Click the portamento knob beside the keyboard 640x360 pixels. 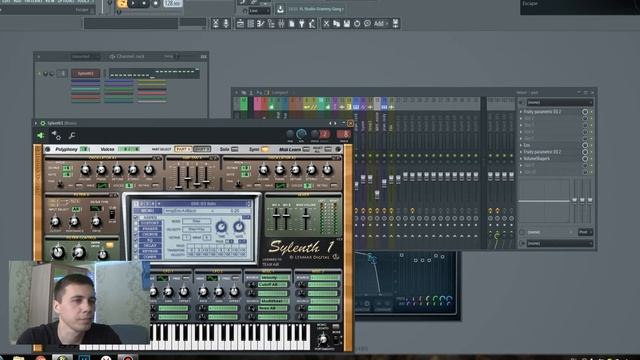[x=323, y=340]
